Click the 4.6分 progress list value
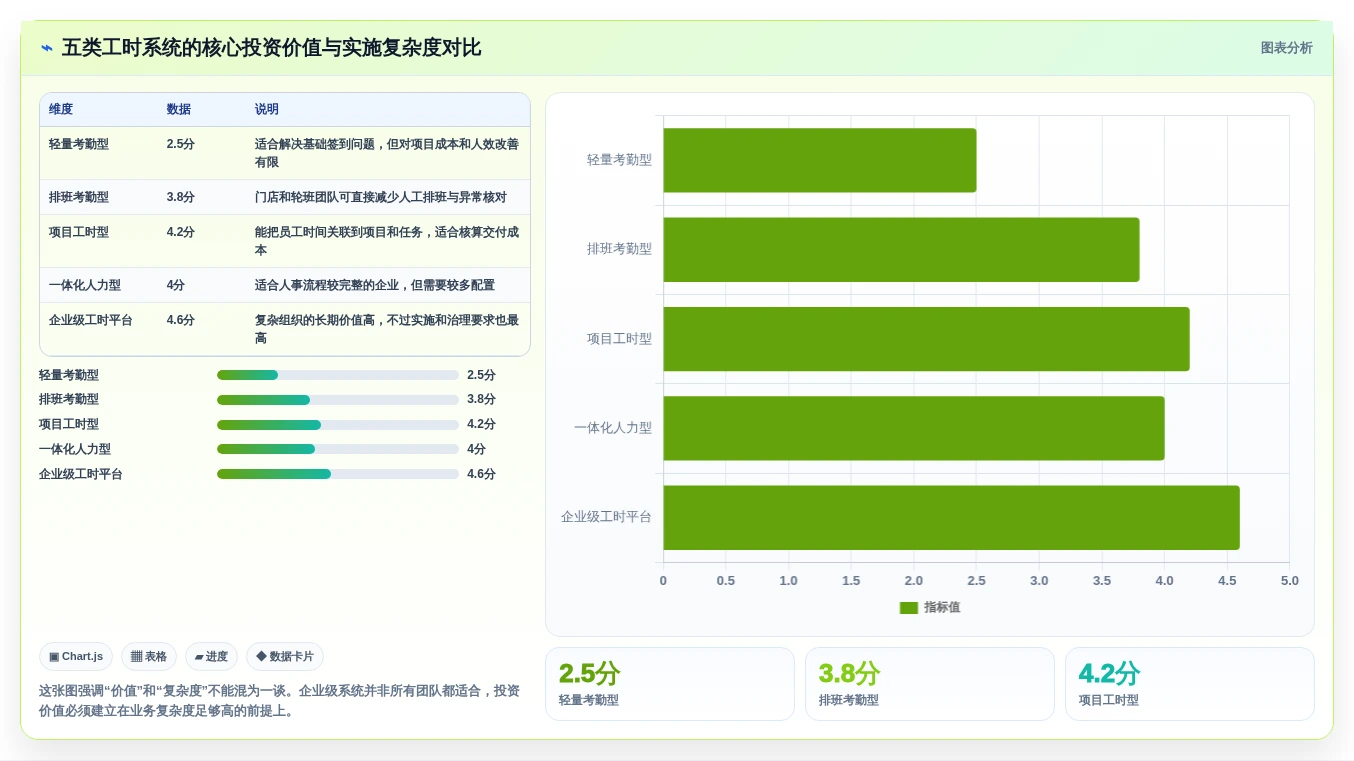Image resolution: width=1354 pixels, height=761 pixels. (x=481, y=474)
